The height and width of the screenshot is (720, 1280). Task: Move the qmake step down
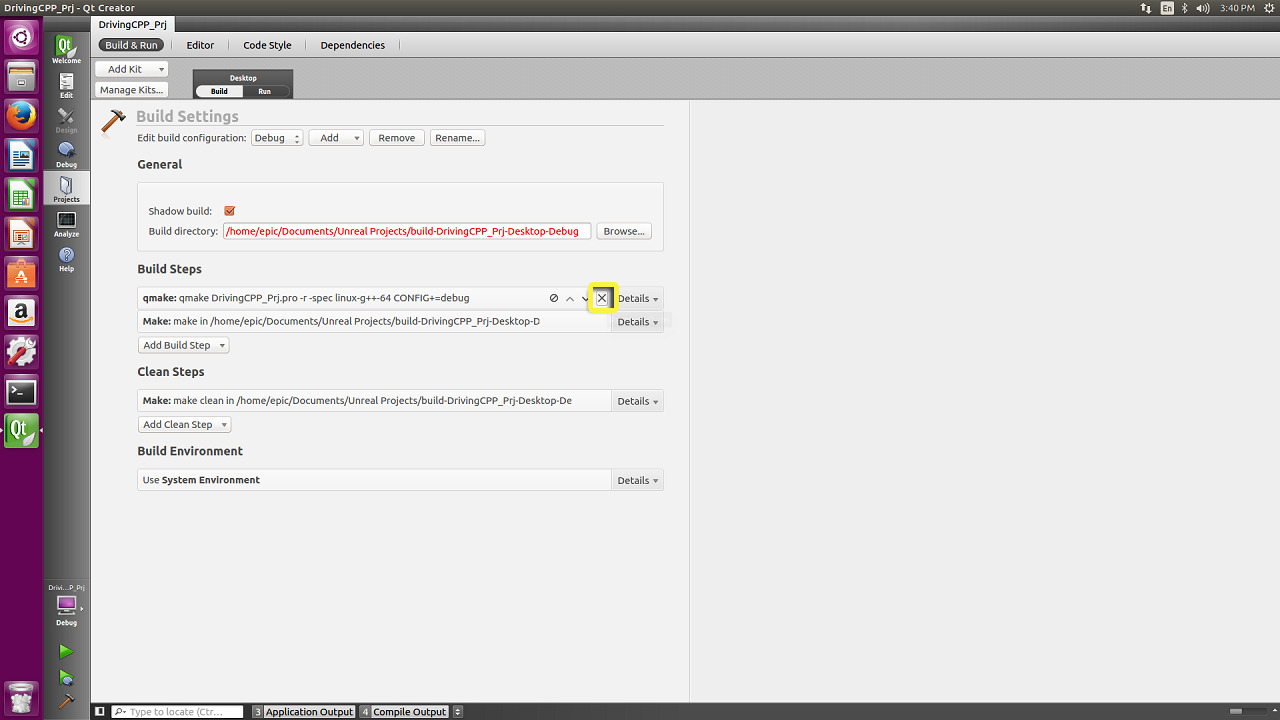point(585,298)
